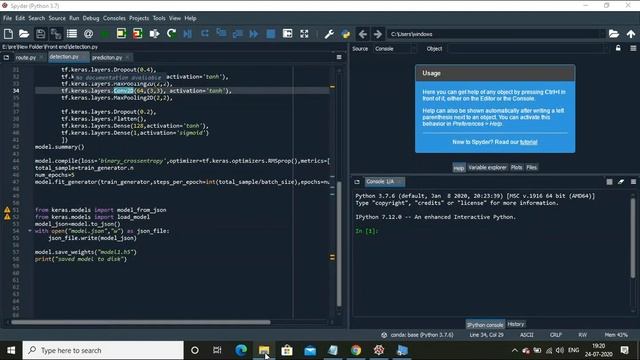
Task: Select the Plots tab
Action: pos(516,167)
